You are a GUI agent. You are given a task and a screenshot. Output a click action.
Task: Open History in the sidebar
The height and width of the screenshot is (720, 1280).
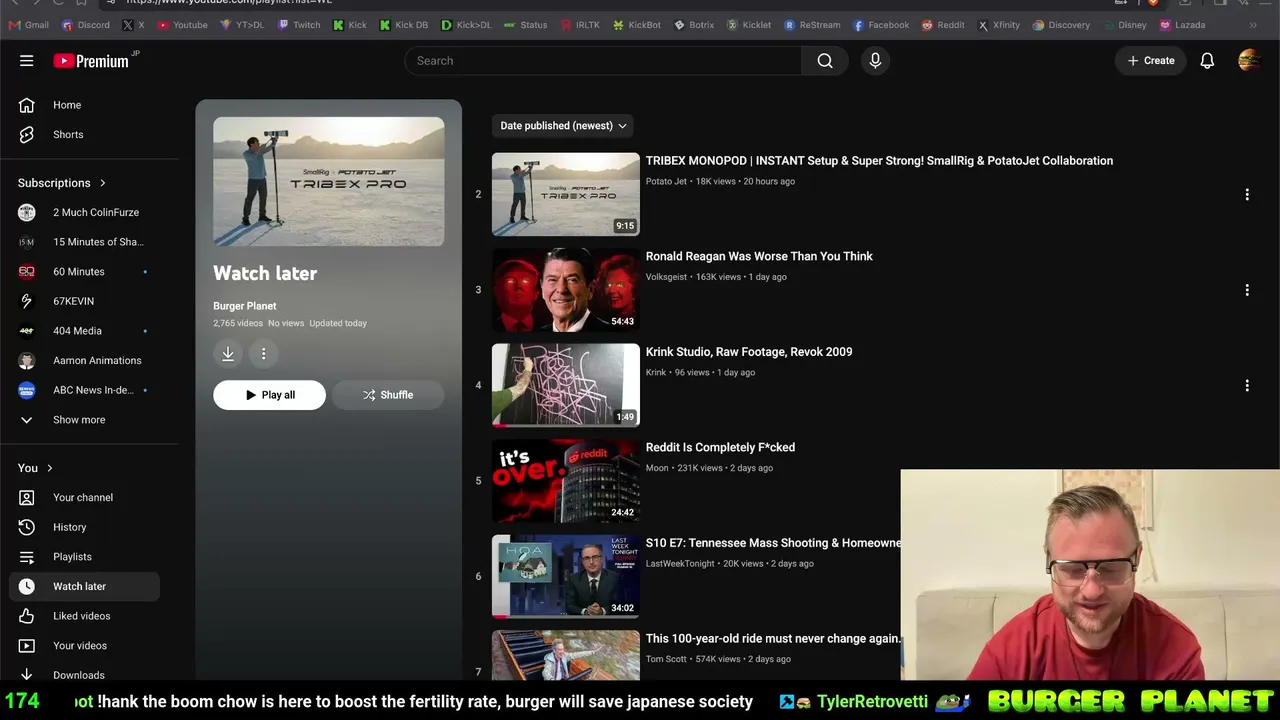point(85,527)
